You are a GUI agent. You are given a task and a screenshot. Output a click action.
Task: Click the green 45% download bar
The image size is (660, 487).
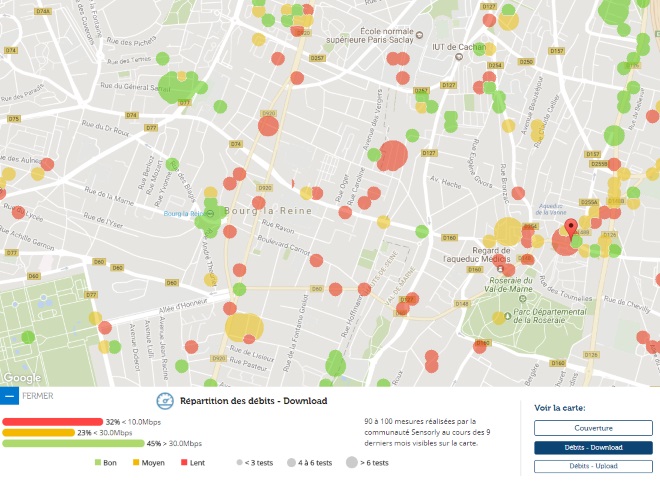[73, 443]
